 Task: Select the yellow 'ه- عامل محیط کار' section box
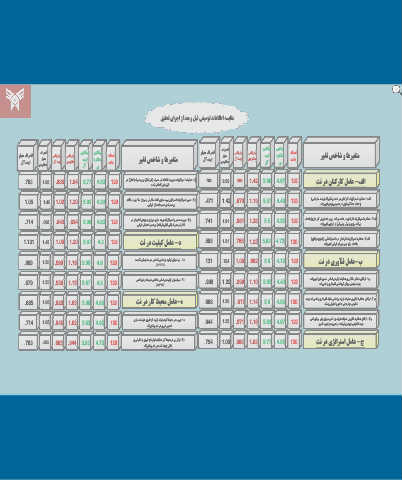point(160,302)
